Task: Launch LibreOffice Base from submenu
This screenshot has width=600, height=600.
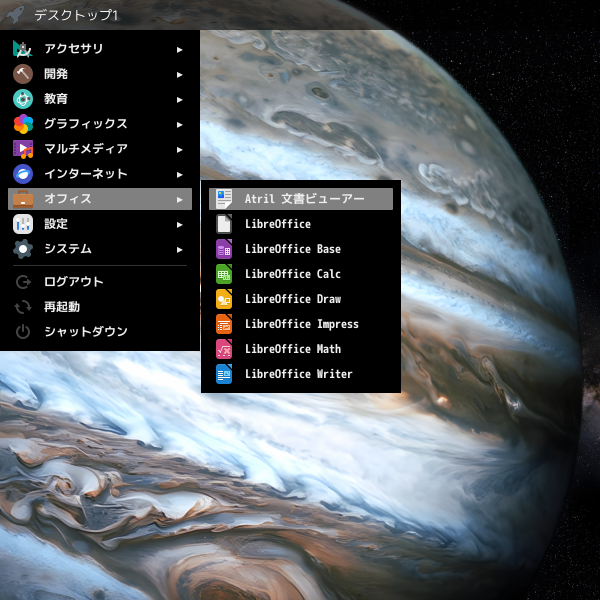Action: pyautogui.click(x=301, y=249)
